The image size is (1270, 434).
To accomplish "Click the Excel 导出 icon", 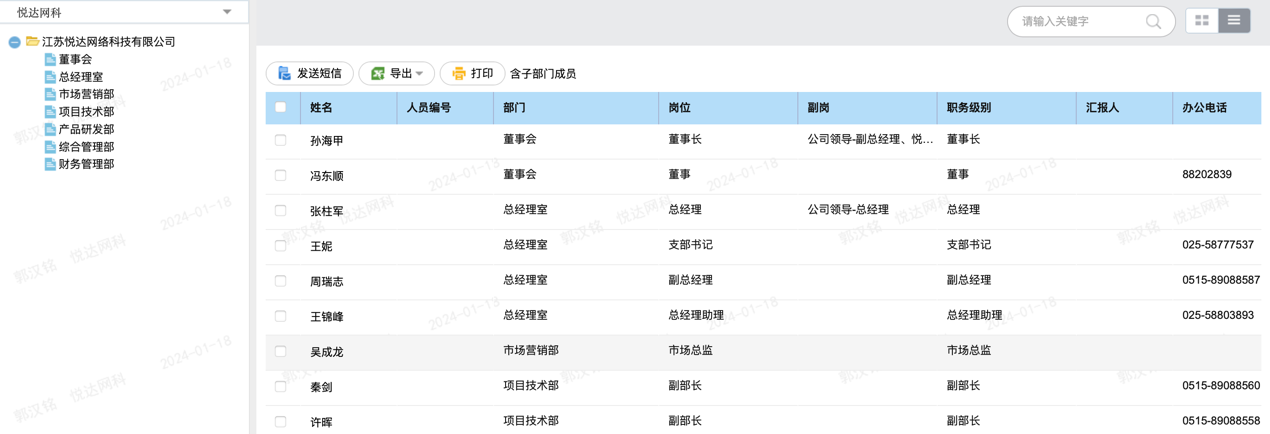I will tap(378, 73).
